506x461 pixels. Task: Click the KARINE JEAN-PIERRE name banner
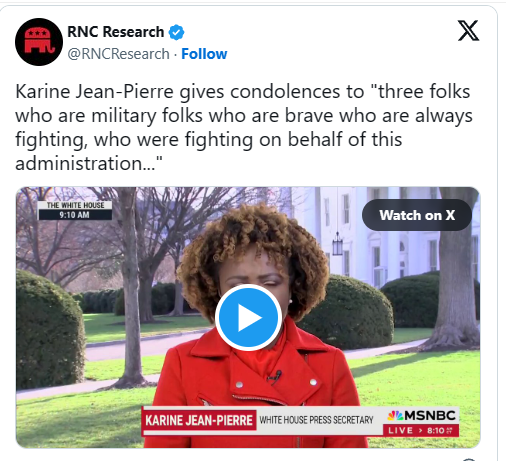(x=199, y=420)
